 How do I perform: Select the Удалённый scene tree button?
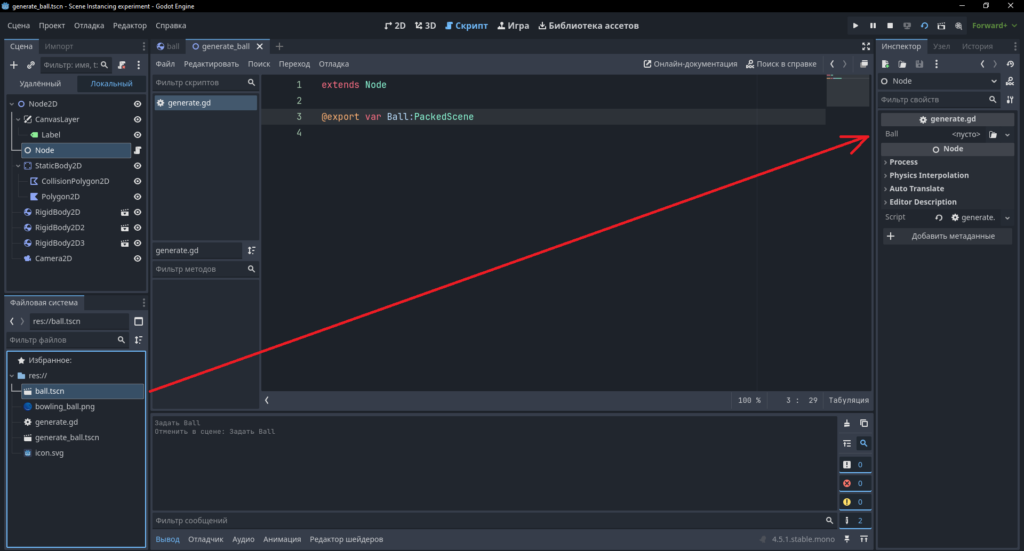point(40,84)
